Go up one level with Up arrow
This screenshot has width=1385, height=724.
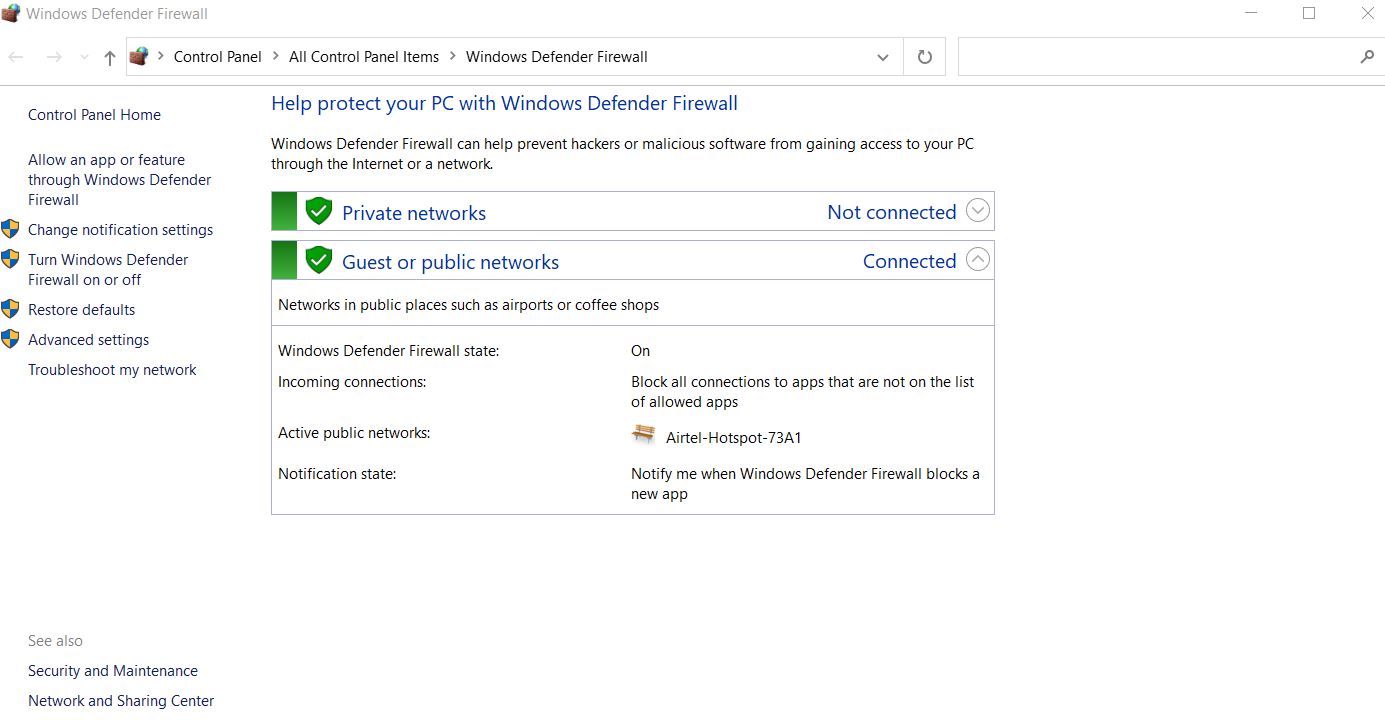(x=110, y=57)
